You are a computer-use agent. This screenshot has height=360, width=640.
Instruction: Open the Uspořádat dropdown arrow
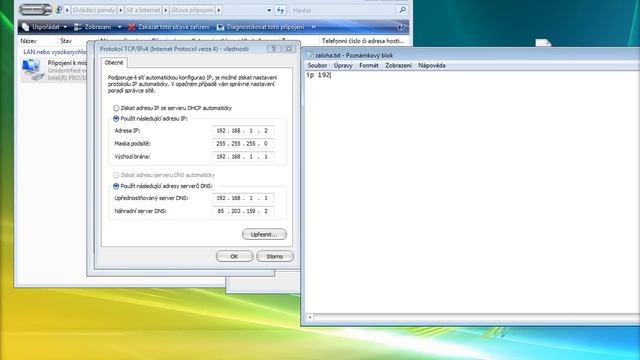coord(65,27)
